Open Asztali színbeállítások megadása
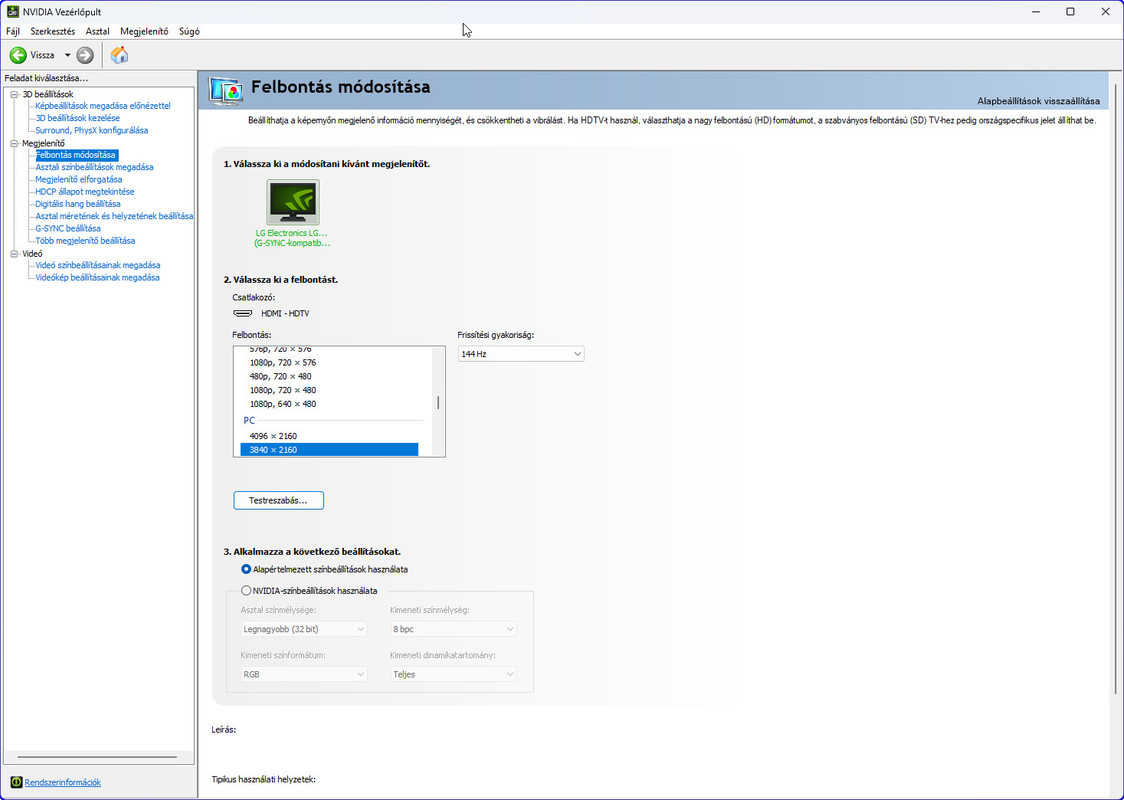 point(95,167)
